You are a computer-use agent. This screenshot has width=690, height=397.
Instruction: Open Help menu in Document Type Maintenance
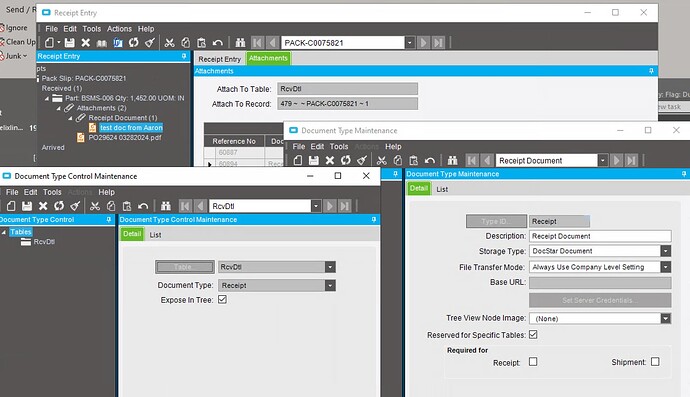393,147
